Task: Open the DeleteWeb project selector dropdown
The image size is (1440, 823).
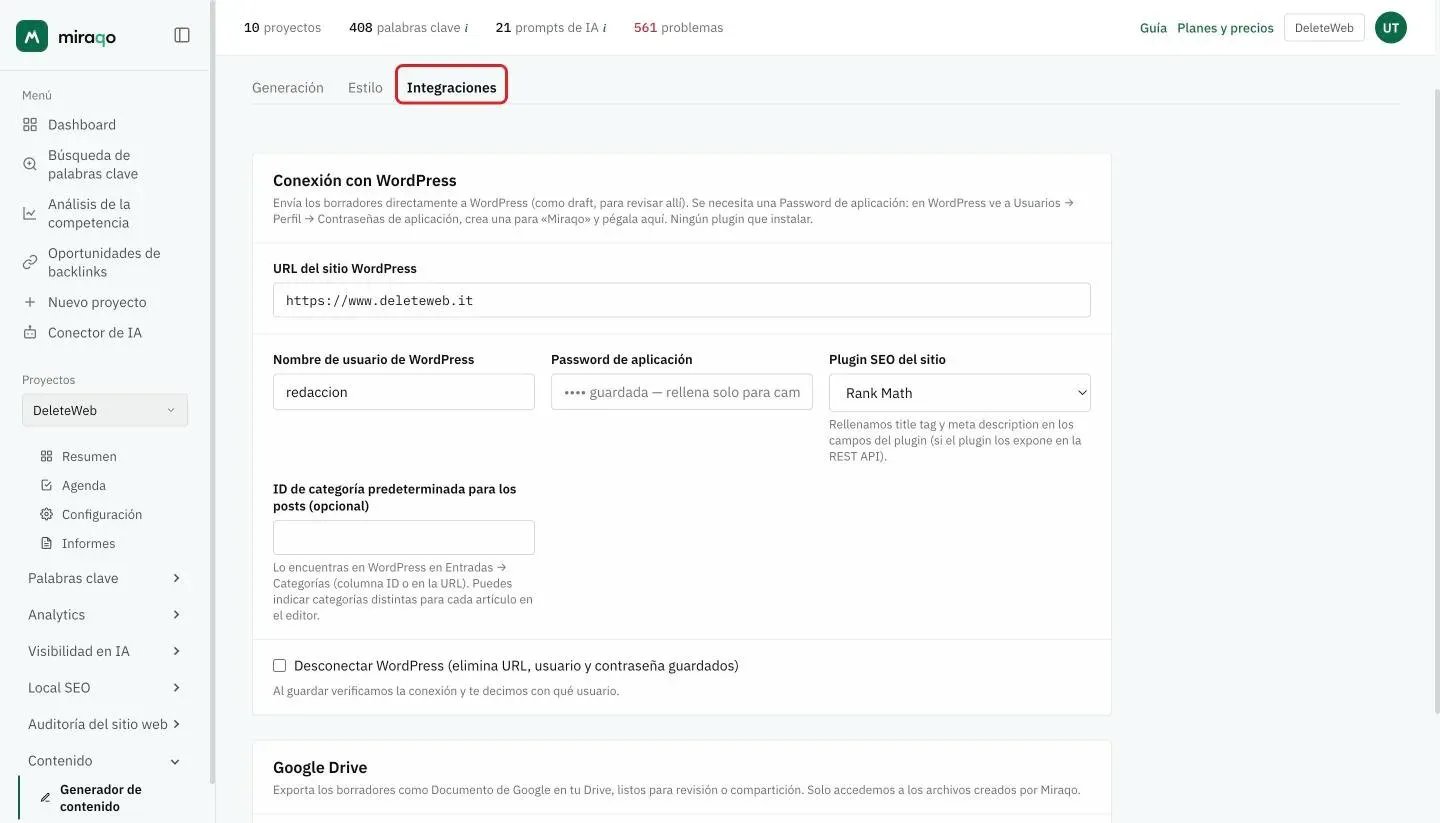Action: 105,410
